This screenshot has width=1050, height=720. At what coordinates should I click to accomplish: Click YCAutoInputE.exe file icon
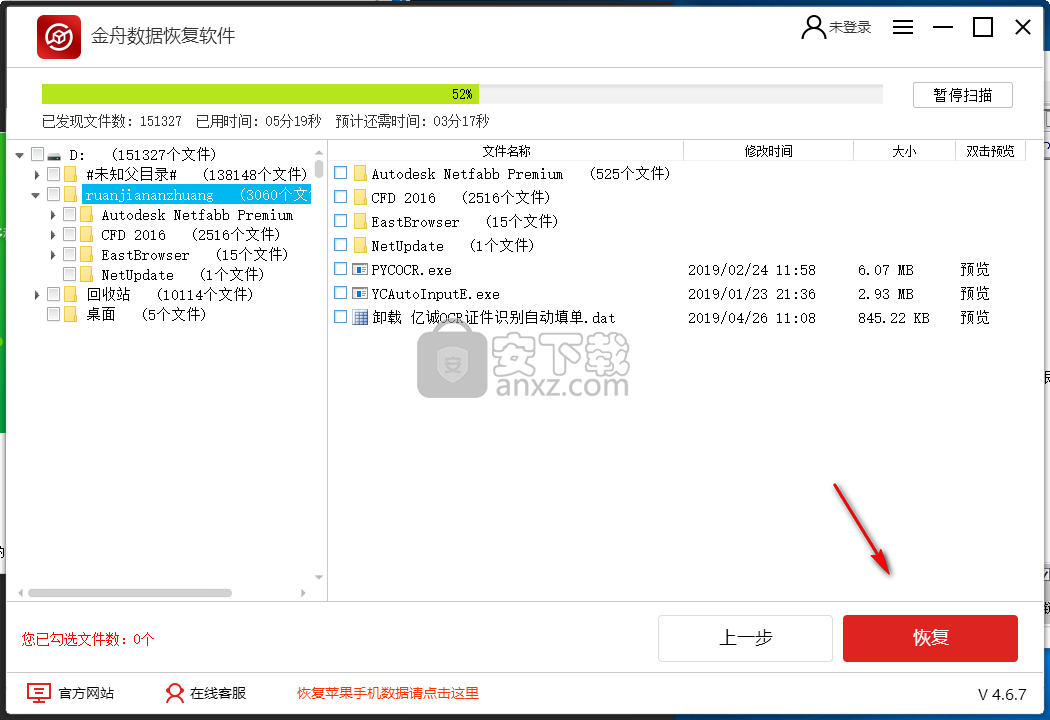click(x=360, y=293)
